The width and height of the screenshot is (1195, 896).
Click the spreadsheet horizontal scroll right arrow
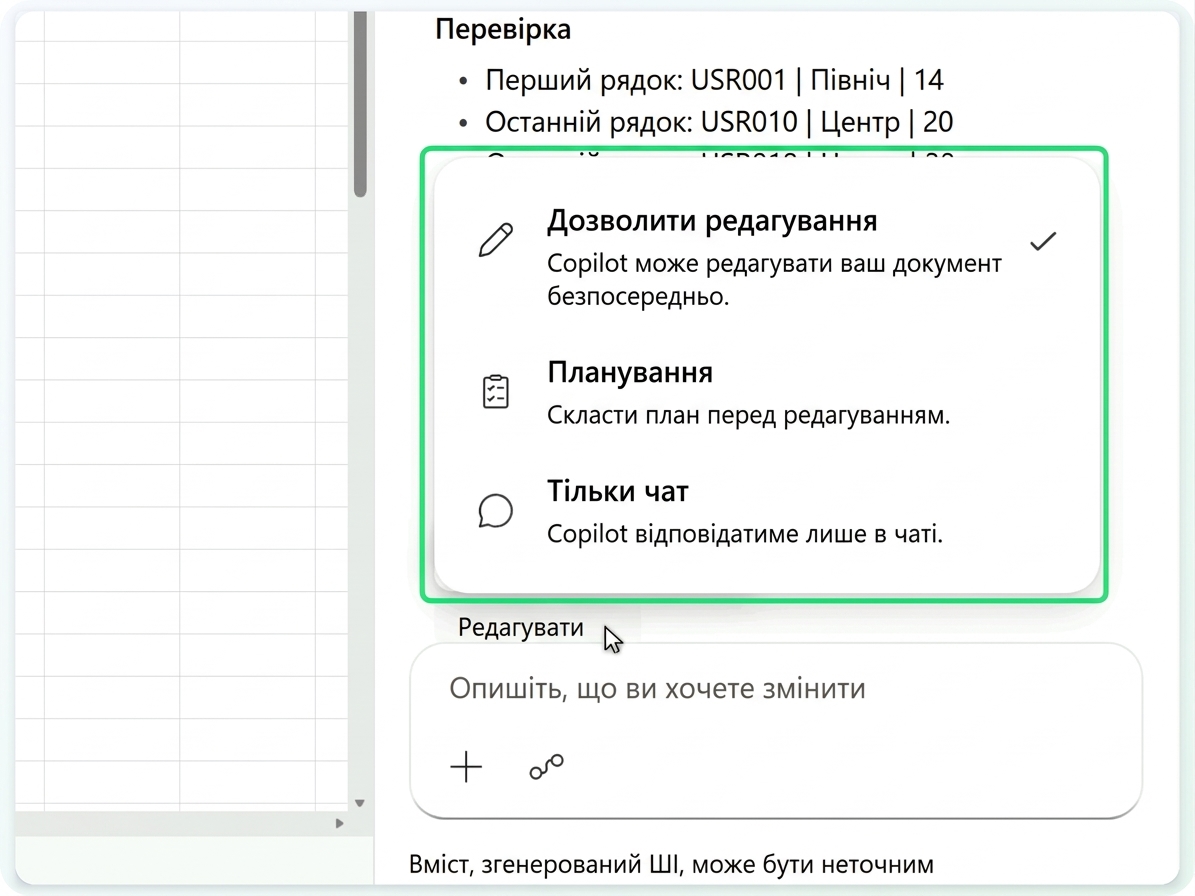(x=339, y=824)
